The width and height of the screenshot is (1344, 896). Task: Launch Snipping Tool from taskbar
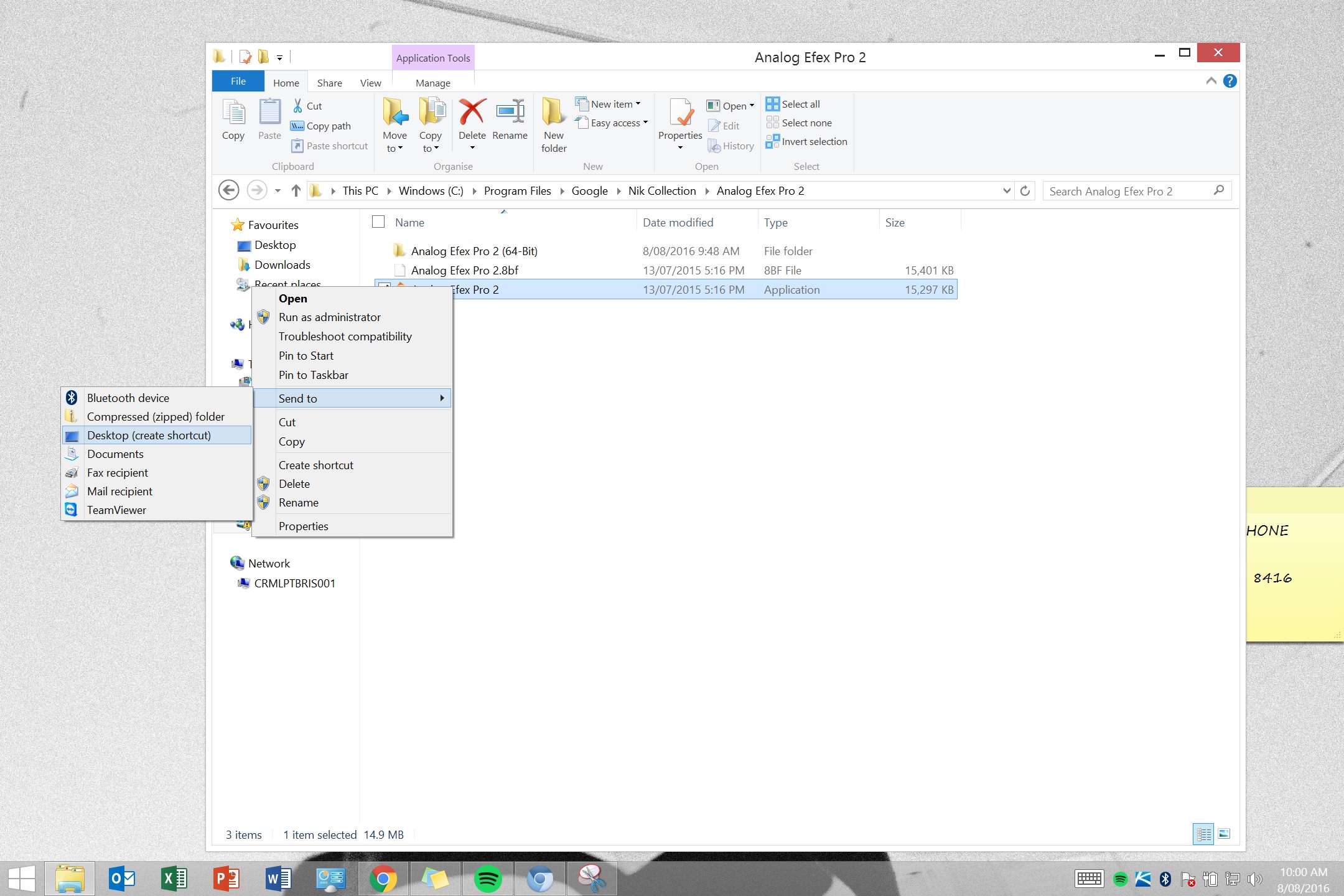[592, 879]
